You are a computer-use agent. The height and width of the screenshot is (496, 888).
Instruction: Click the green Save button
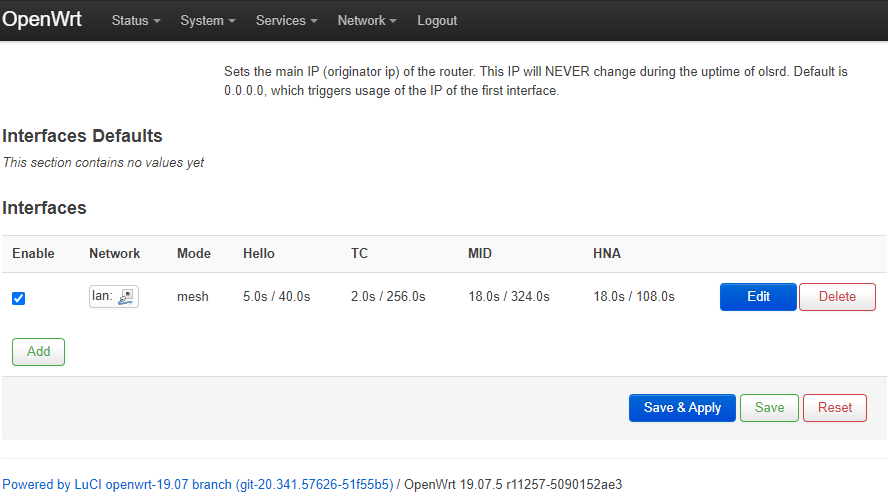(x=769, y=408)
